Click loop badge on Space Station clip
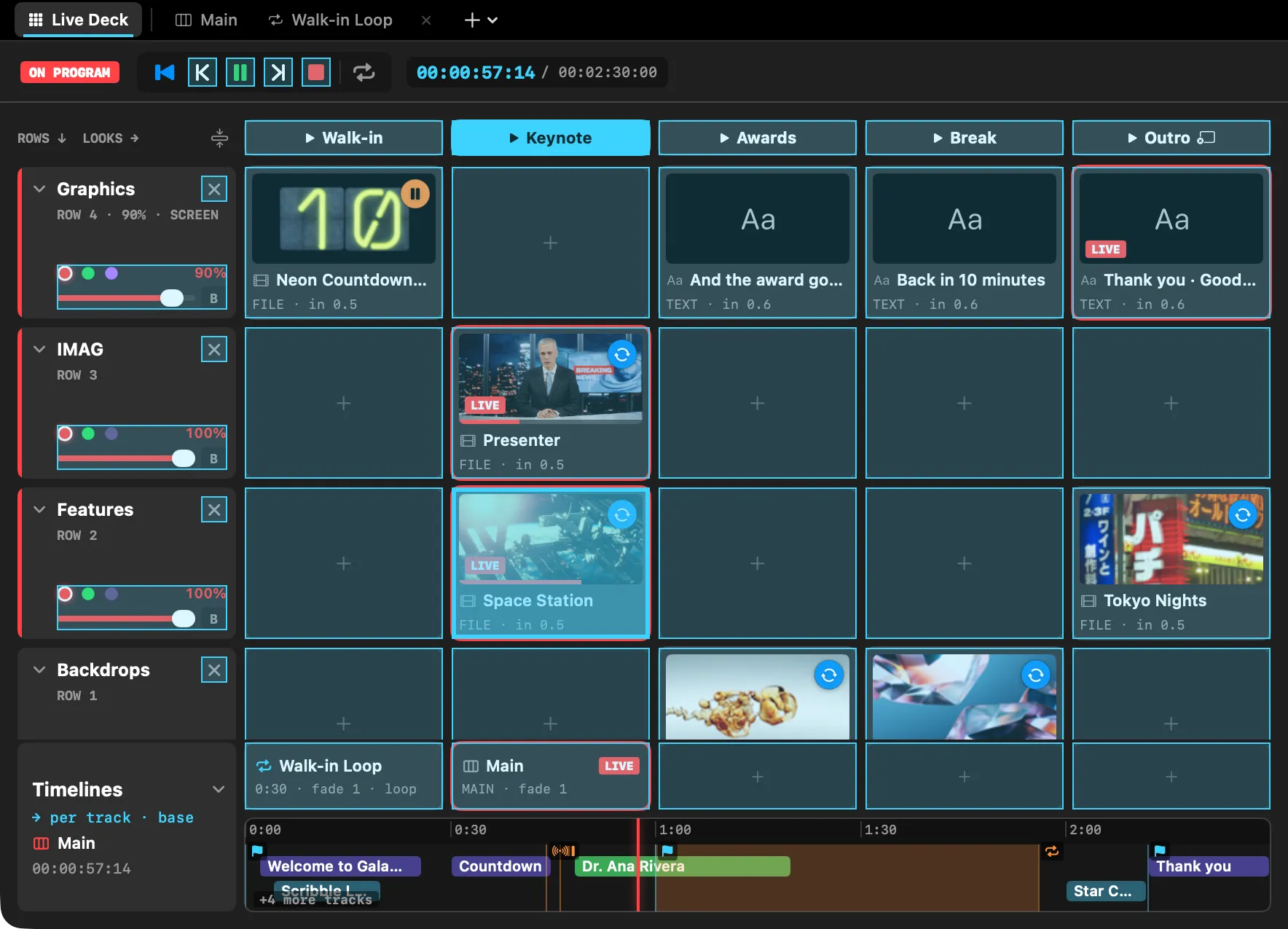The image size is (1288, 929). click(622, 515)
